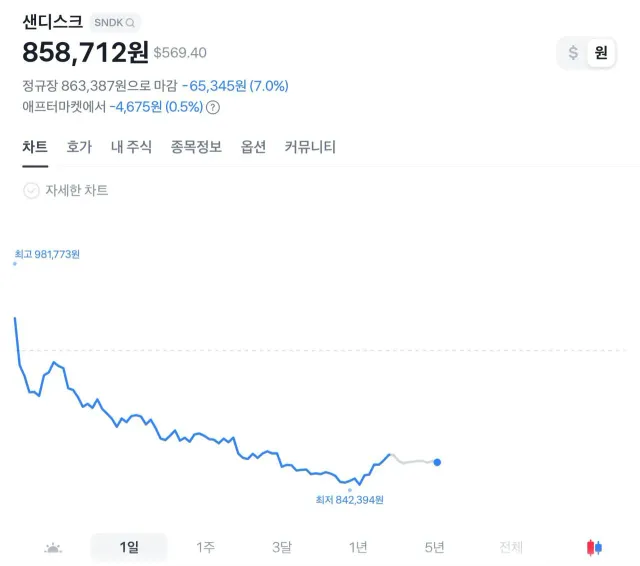The height and width of the screenshot is (566, 640).
Task: Click the blue current price dot
Action: click(437, 462)
